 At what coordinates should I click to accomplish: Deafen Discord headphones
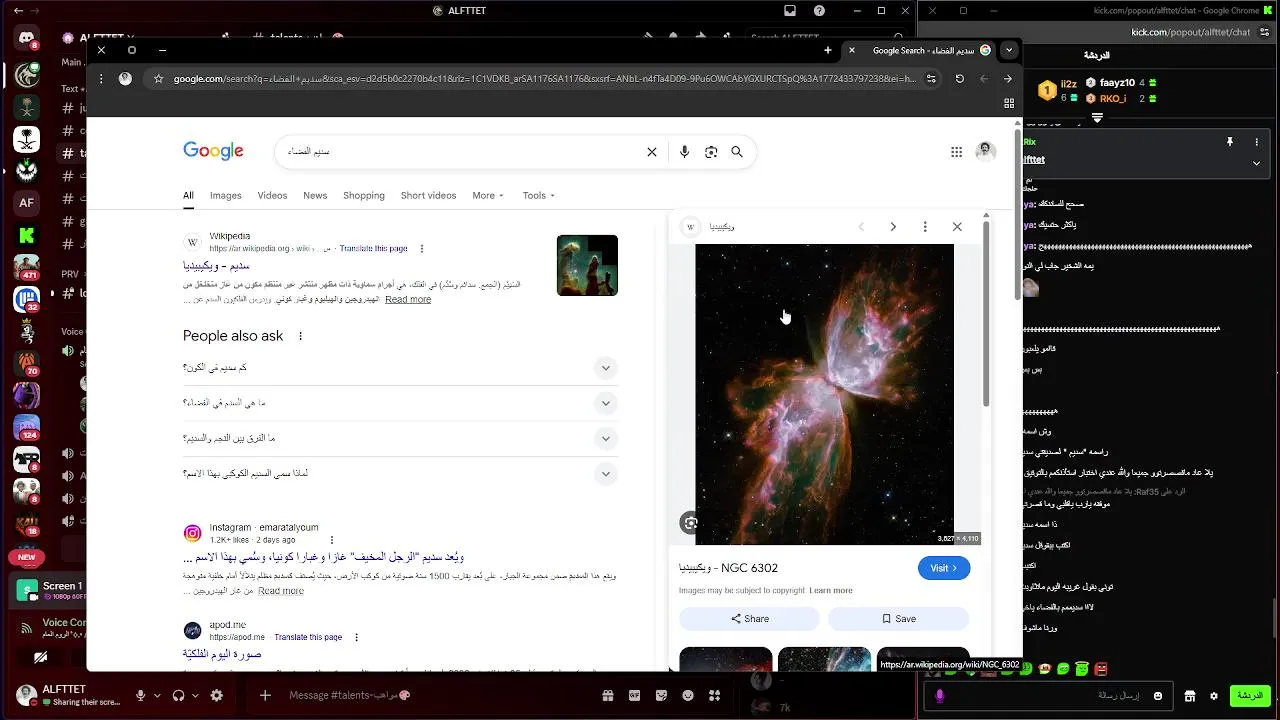178,695
